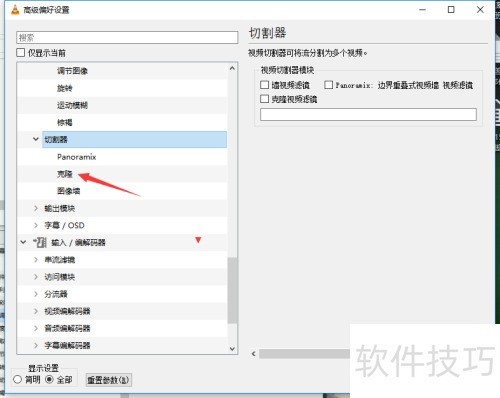Select the 全部 radio button
The width and height of the screenshot is (500, 398).
(49, 379)
